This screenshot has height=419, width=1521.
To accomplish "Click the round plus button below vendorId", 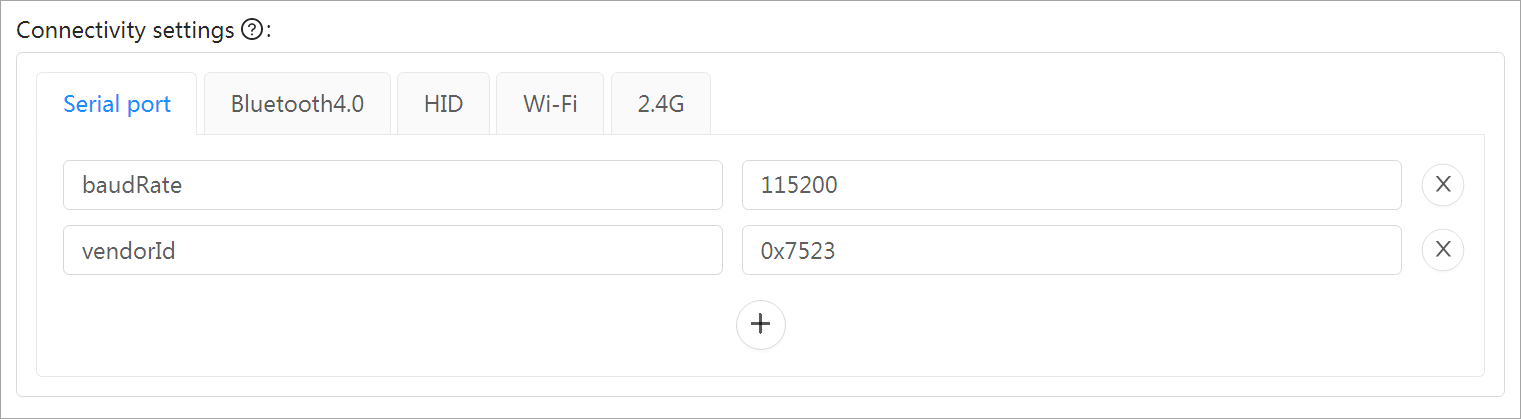I will tap(761, 324).
